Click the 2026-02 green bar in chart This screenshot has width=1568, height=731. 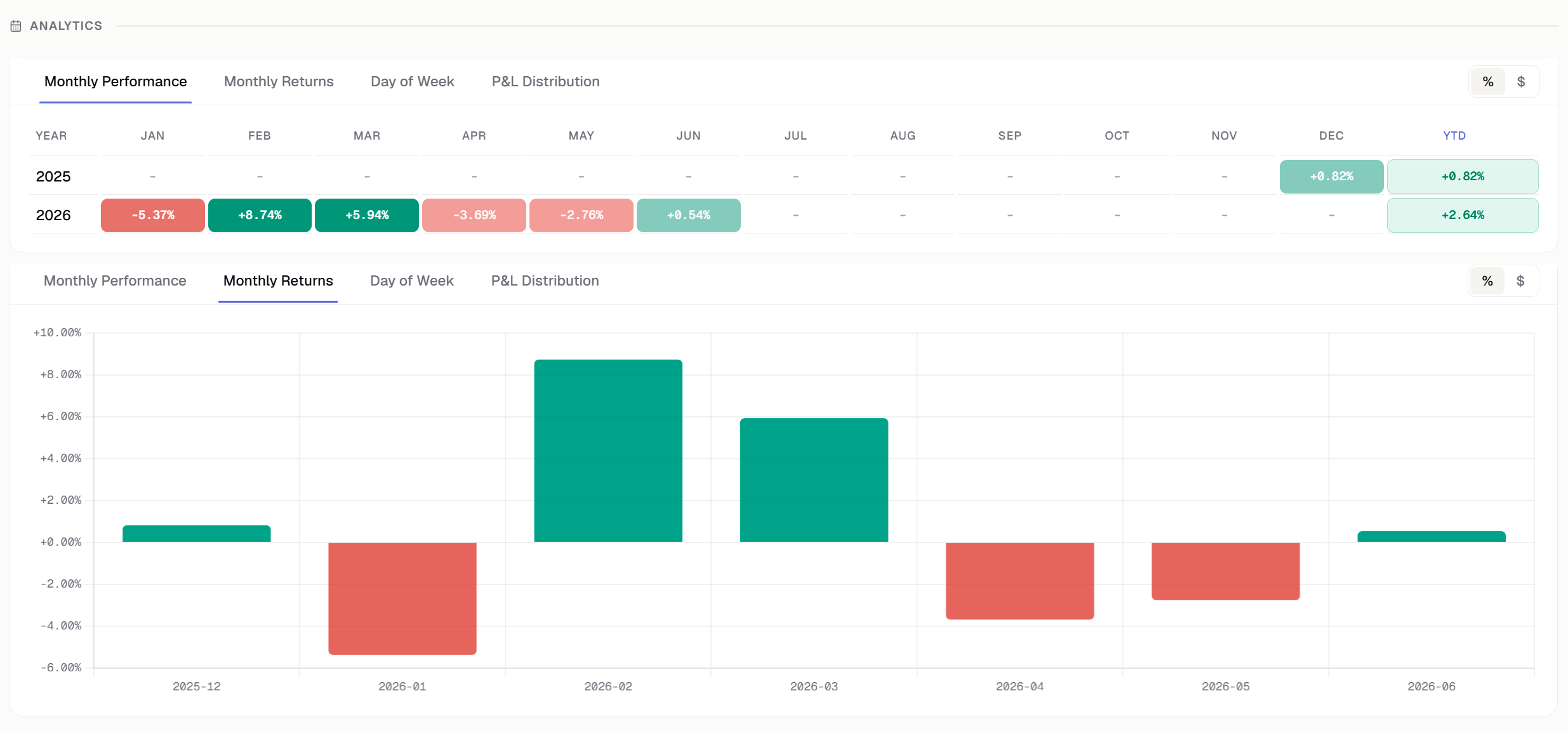tap(608, 451)
